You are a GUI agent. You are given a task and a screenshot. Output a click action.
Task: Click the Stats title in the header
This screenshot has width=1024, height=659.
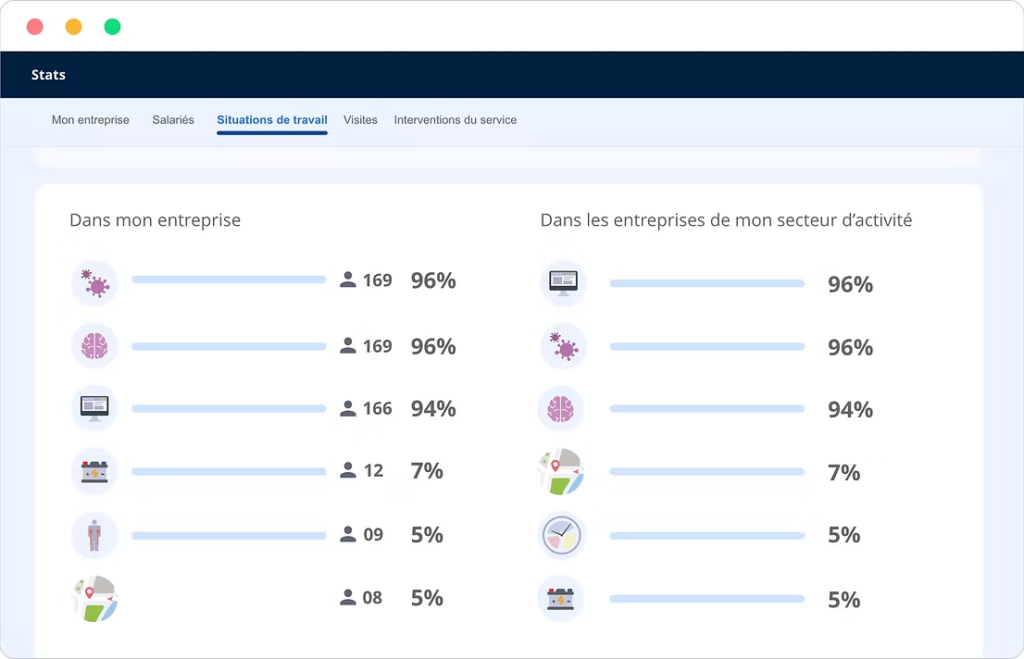click(48, 75)
